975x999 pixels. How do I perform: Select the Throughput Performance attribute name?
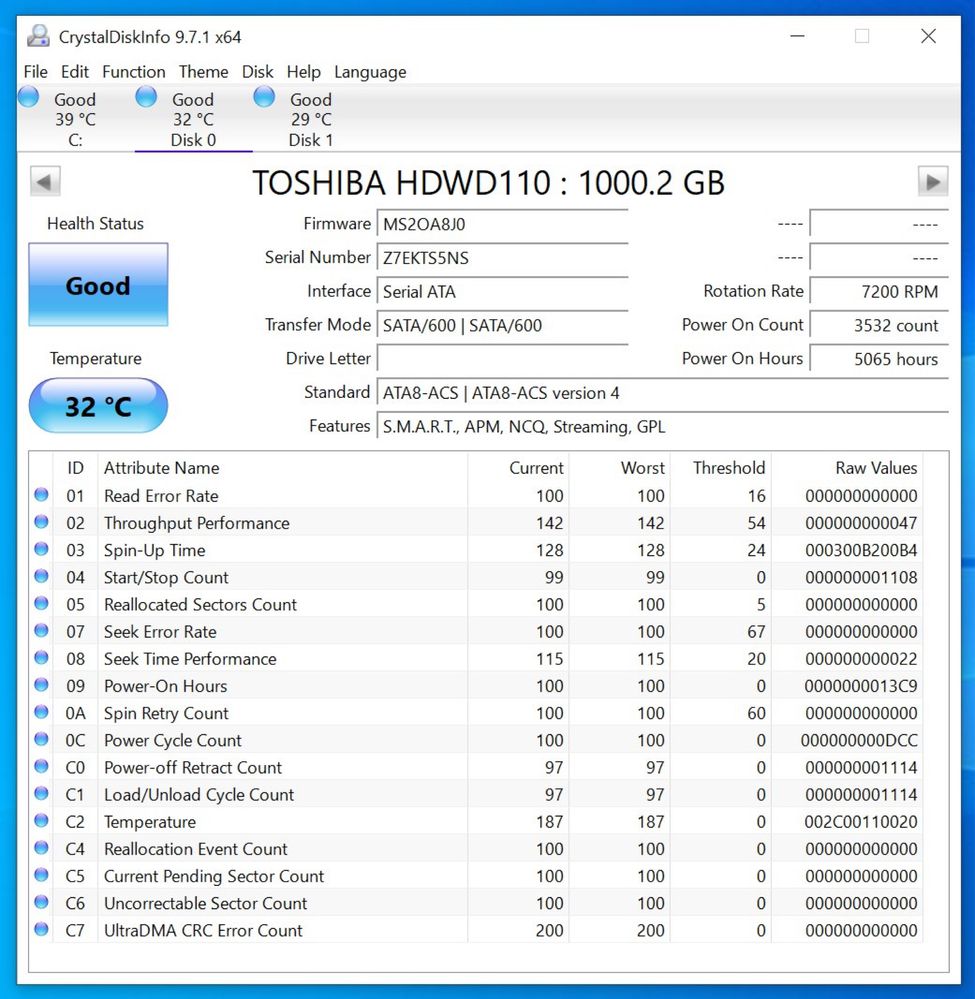197,523
